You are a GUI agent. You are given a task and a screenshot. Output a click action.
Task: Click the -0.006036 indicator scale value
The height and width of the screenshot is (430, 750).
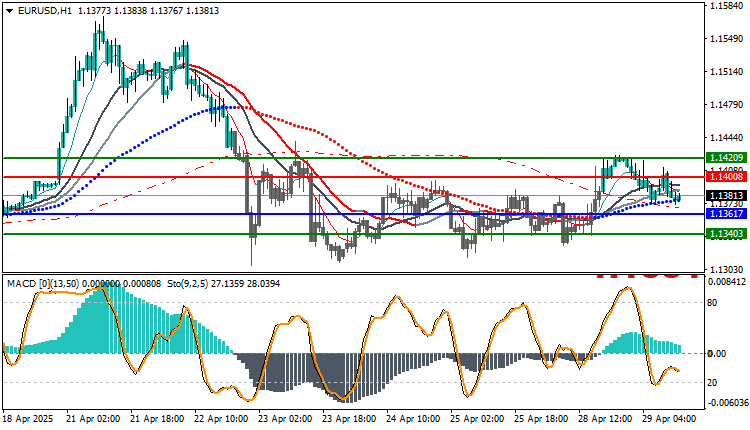click(x=726, y=403)
